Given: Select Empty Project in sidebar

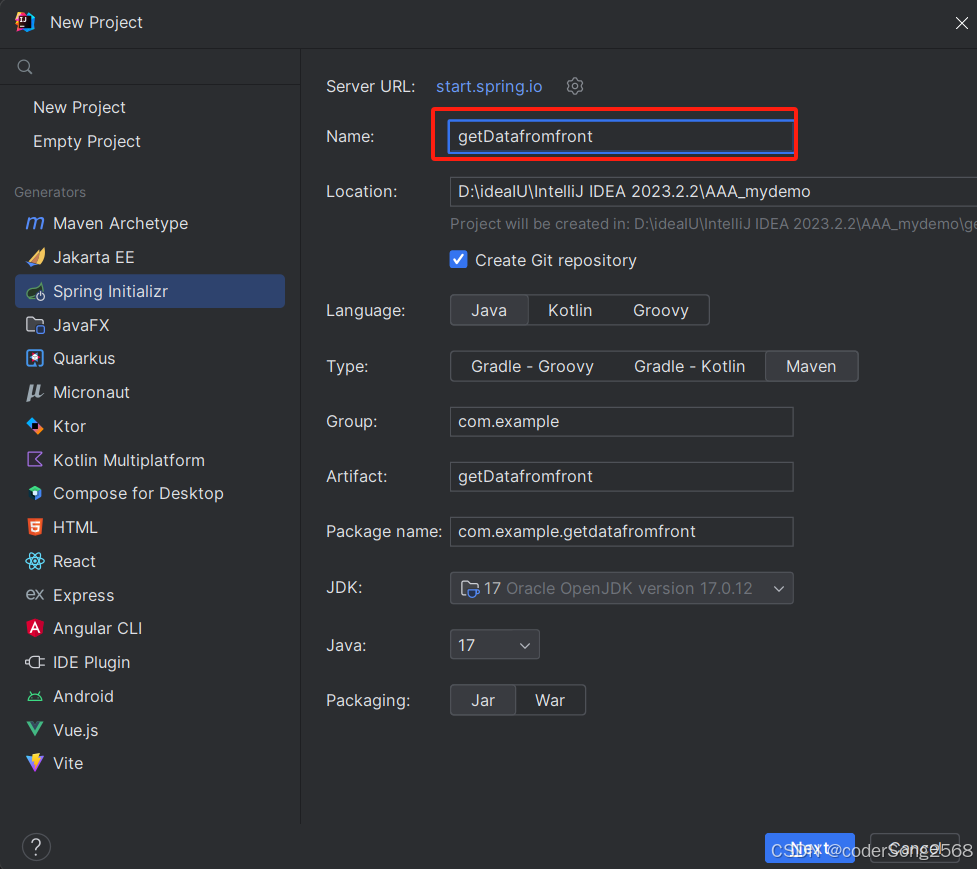Looking at the screenshot, I should [x=87, y=141].
